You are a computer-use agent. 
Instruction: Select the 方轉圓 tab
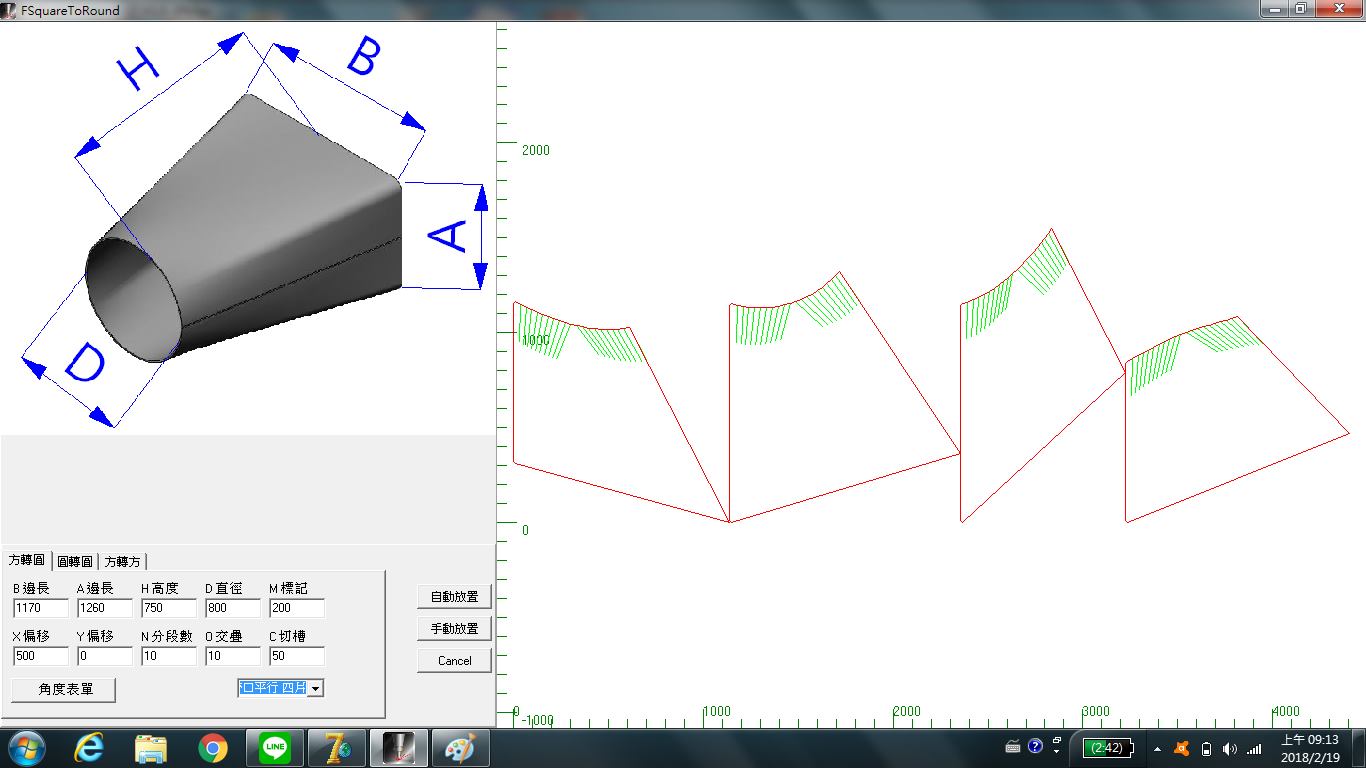[26, 560]
